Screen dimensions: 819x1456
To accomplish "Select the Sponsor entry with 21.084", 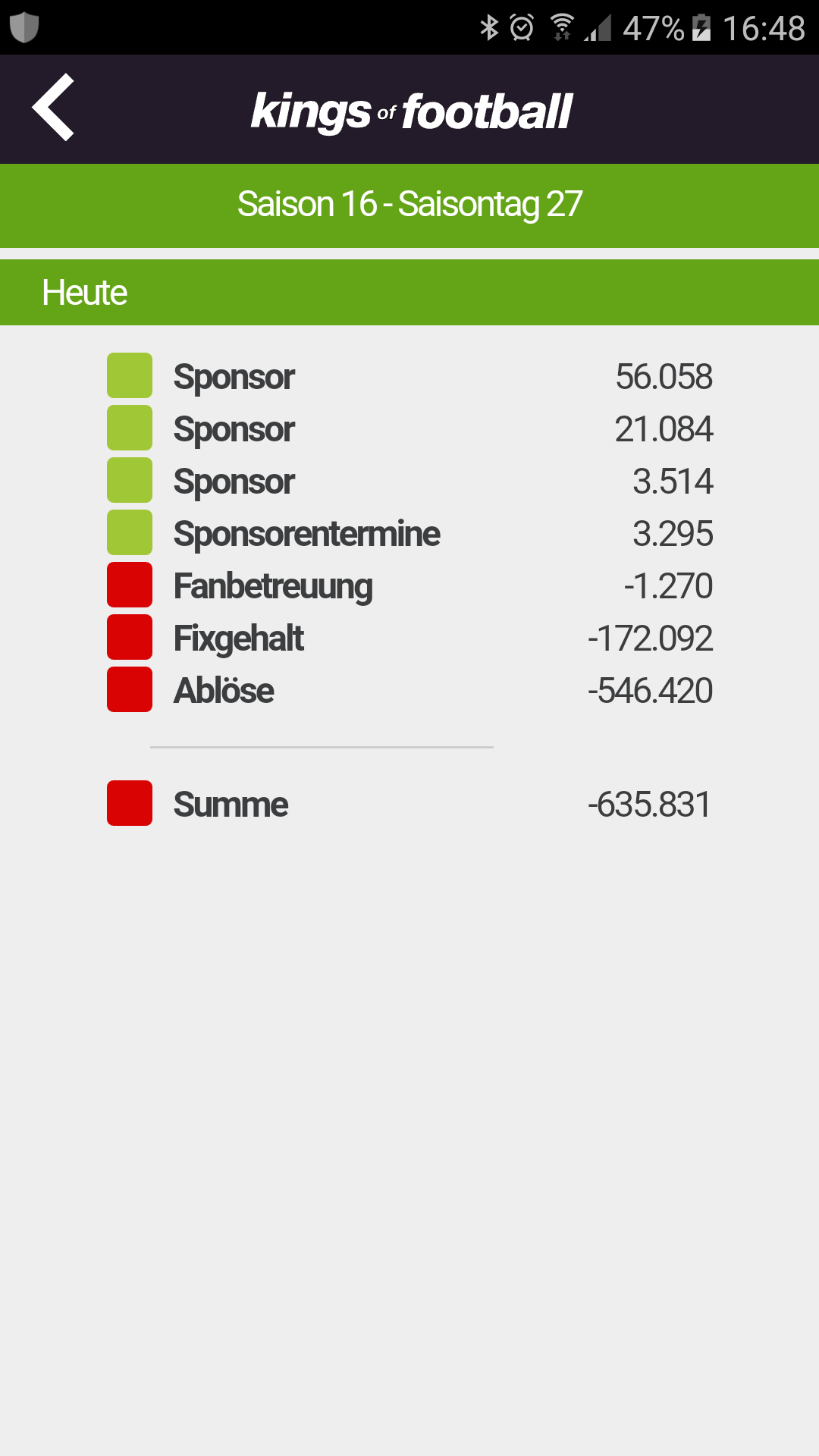I will pos(409,428).
